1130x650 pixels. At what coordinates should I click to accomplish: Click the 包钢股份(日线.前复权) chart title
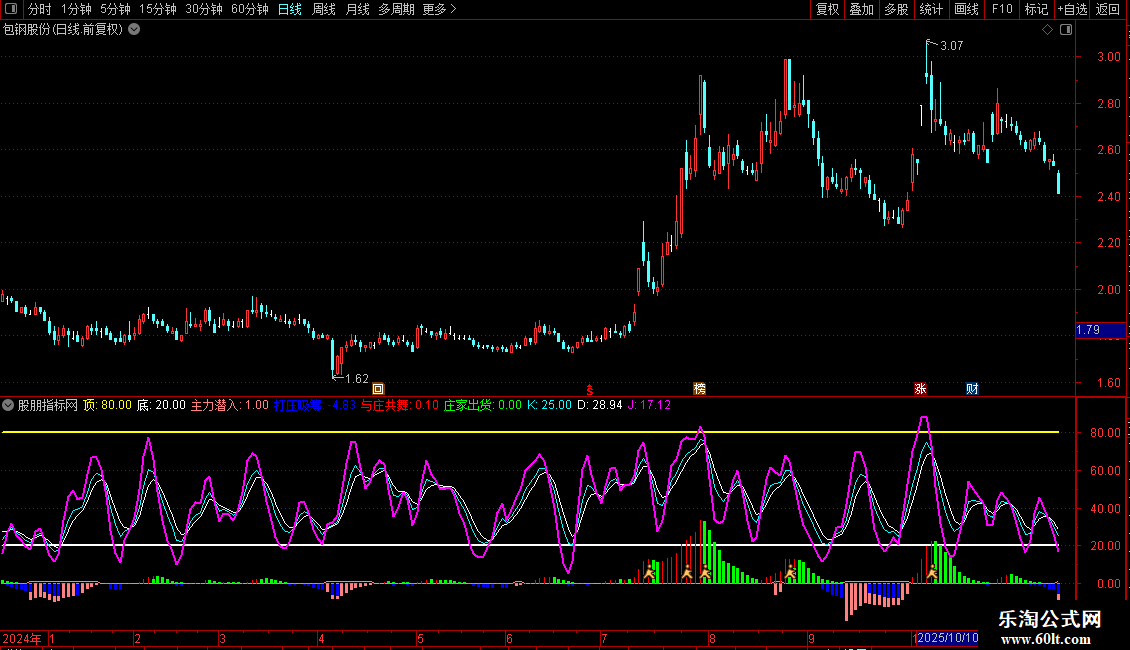(x=63, y=30)
